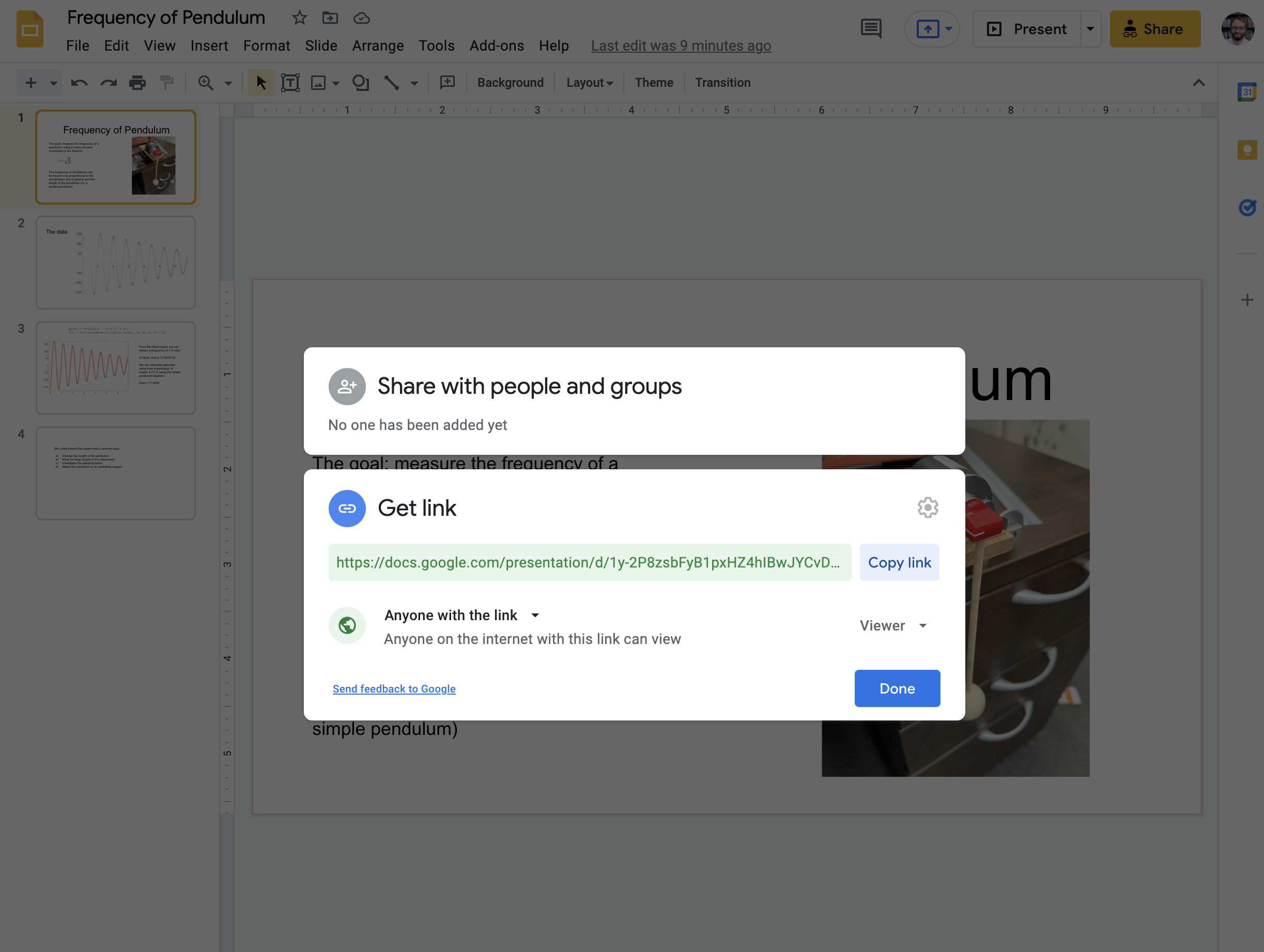Screen dimensions: 1264x952
Task: Expand the Anyone with the link dropdown
Action: pyautogui.click(x=535, y=616)
